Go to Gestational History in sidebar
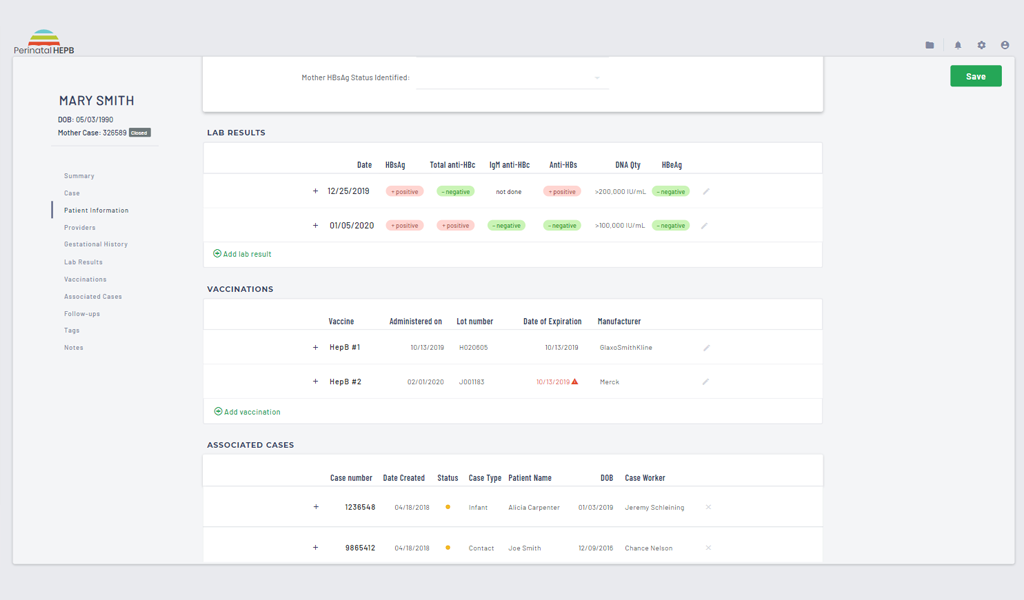1024x600 pixels. coord(95,244)
